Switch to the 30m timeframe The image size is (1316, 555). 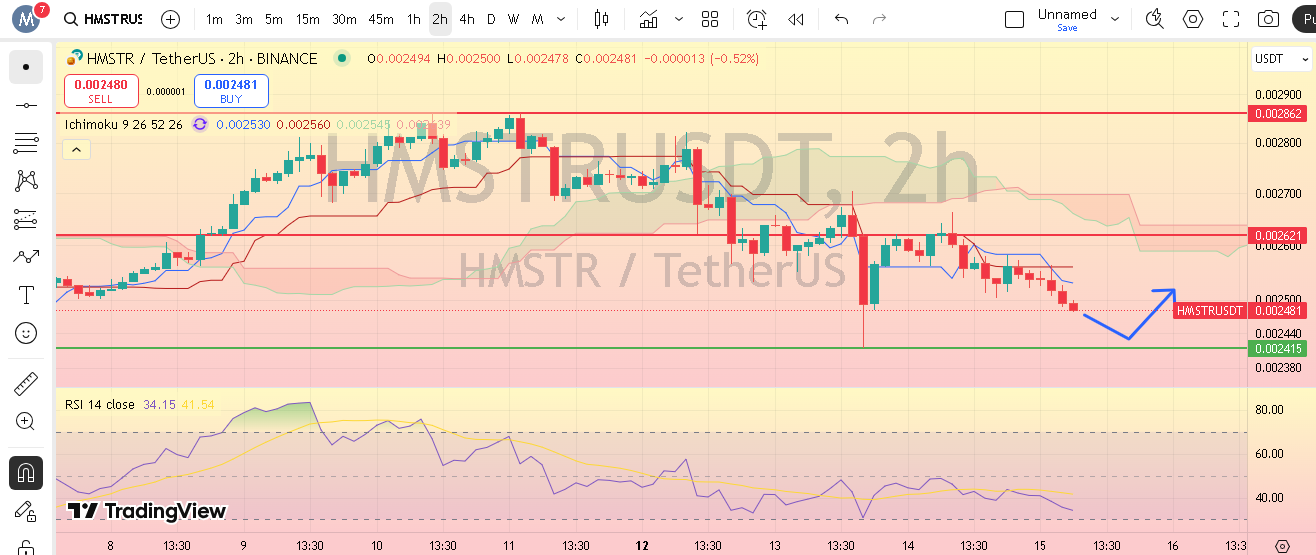coord(344,19)
